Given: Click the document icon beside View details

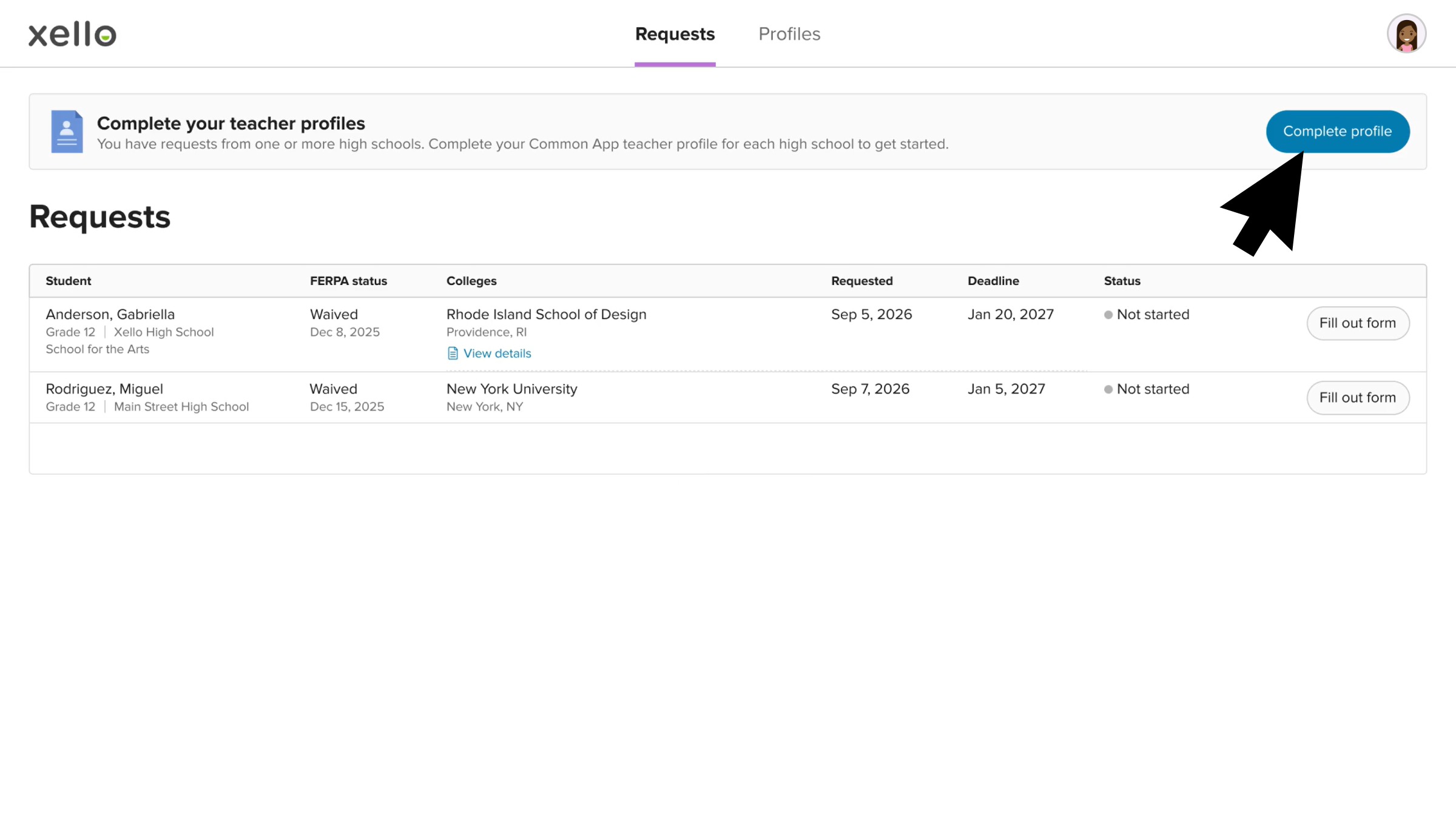Looking at the screenshot, I should 453,354.
